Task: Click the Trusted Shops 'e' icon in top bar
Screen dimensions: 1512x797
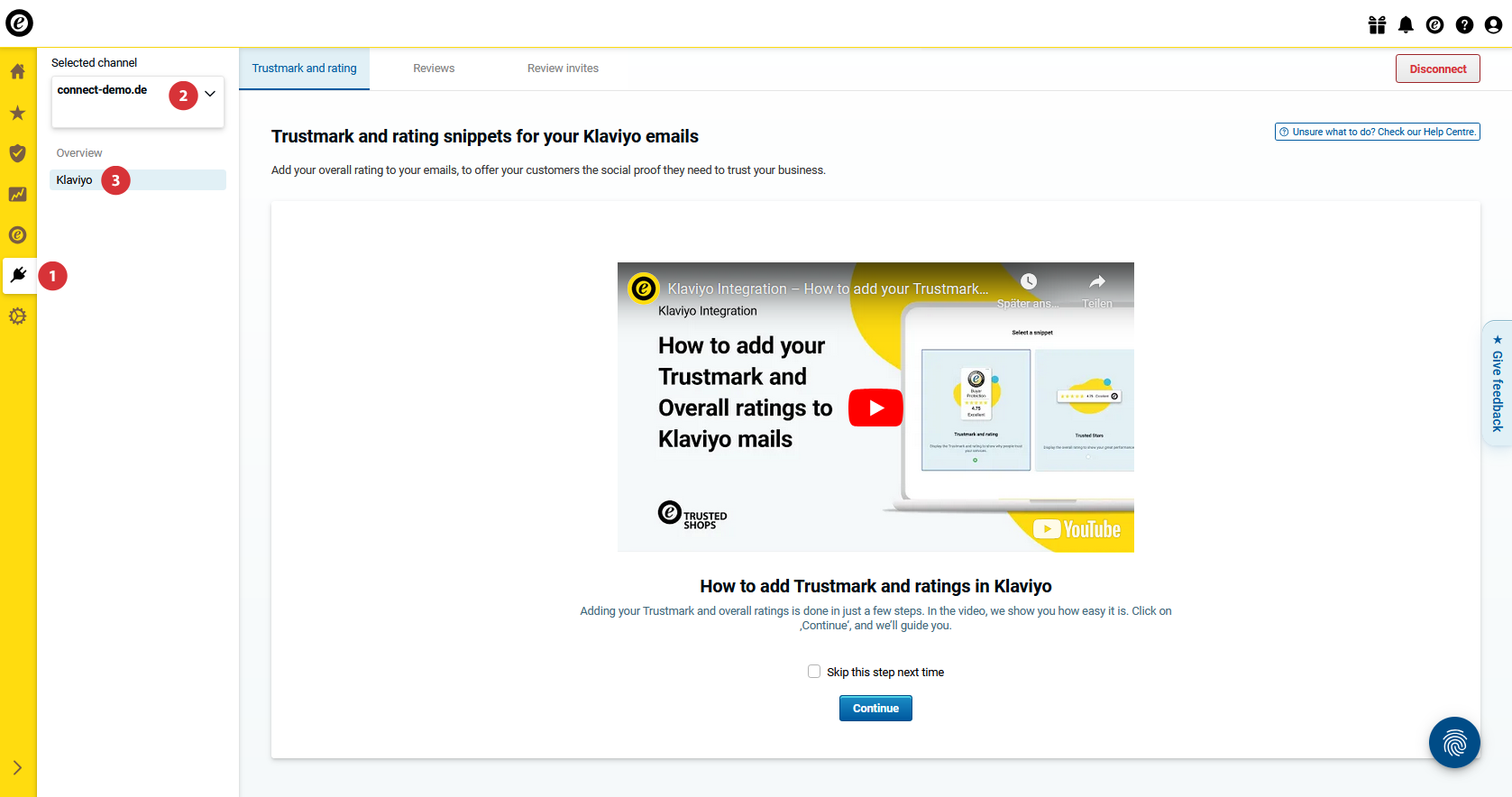Action: pos(1435,25)
